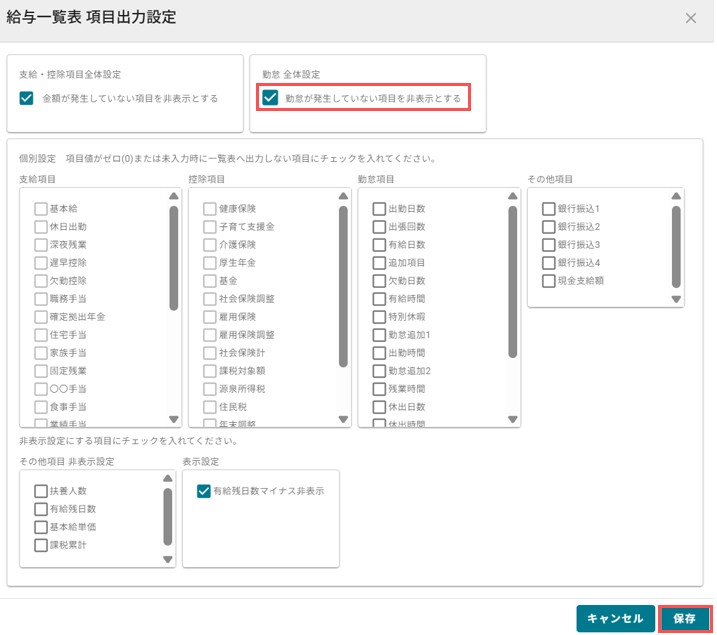Check the 家族手当 checkbox

click(x=41, y=353)
